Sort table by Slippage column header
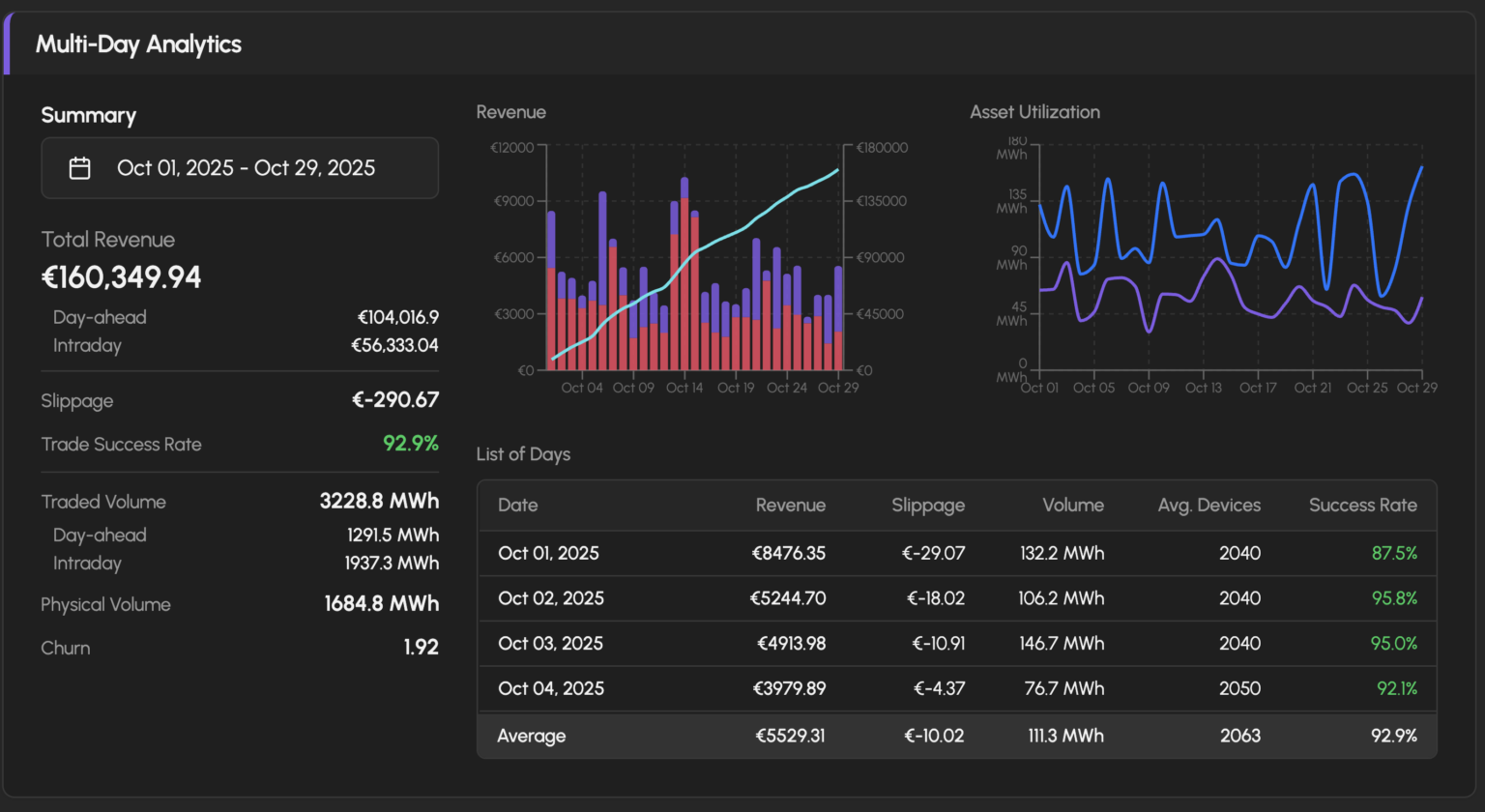 (x=927, y=505)
